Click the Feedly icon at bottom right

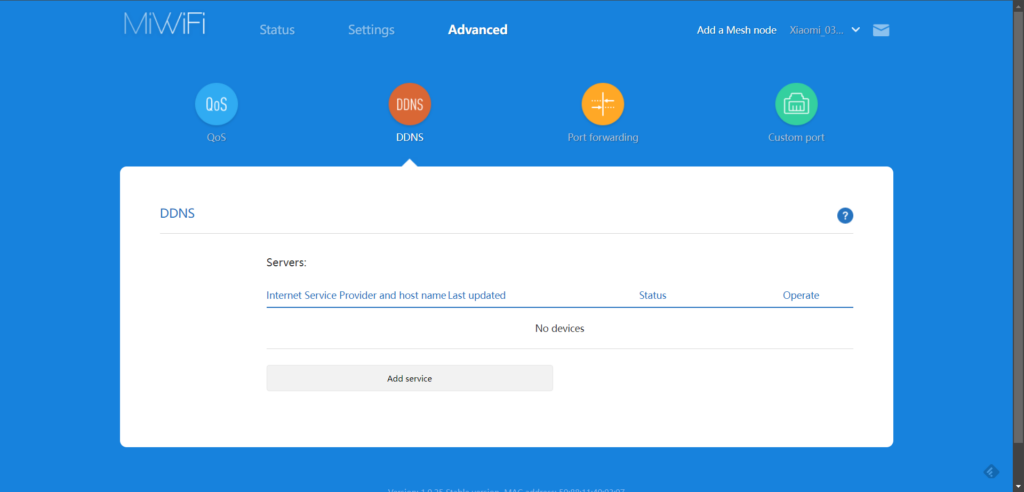coord(990,471)
